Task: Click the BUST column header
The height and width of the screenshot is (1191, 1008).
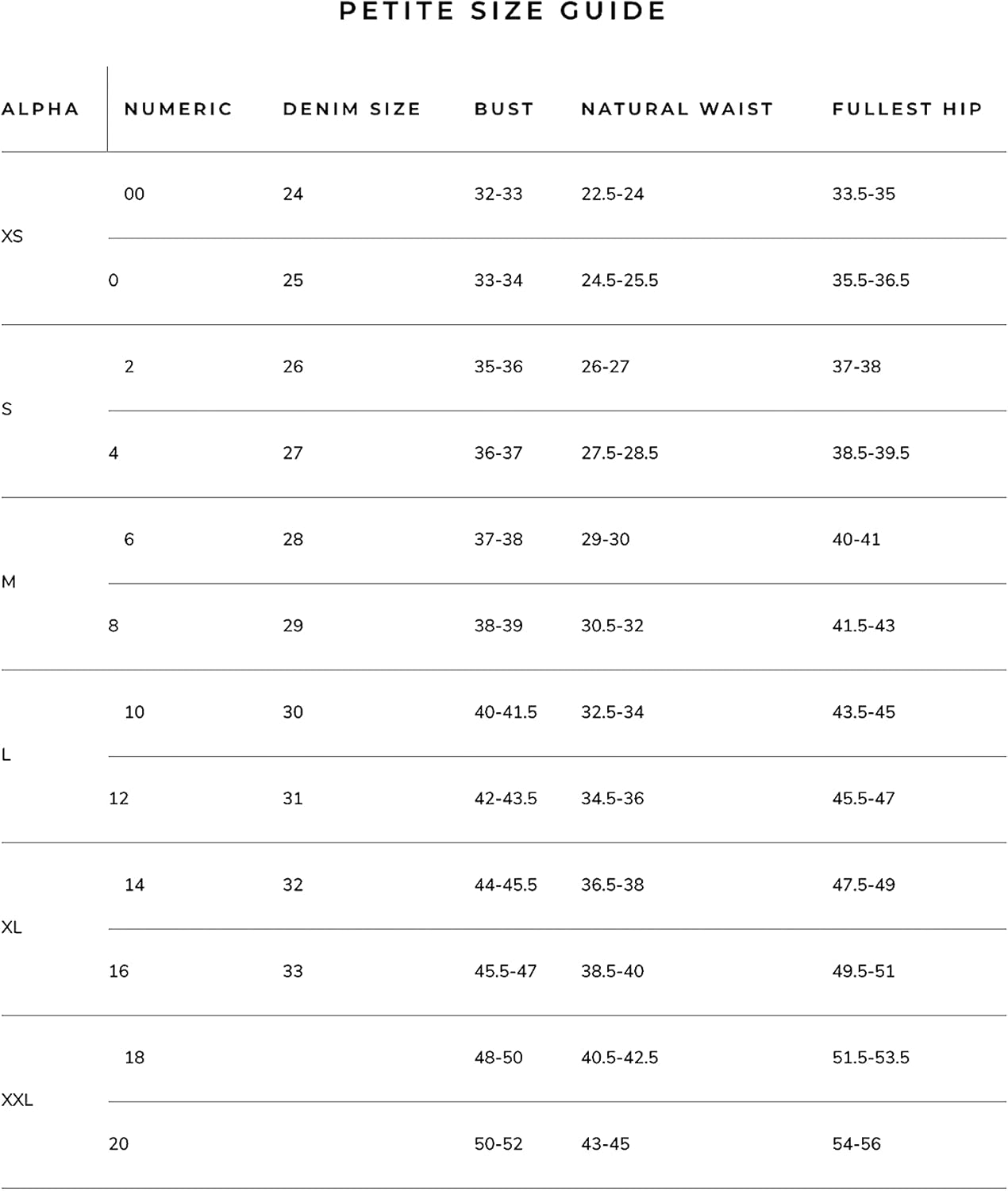Action: click(x=504, y=109)
